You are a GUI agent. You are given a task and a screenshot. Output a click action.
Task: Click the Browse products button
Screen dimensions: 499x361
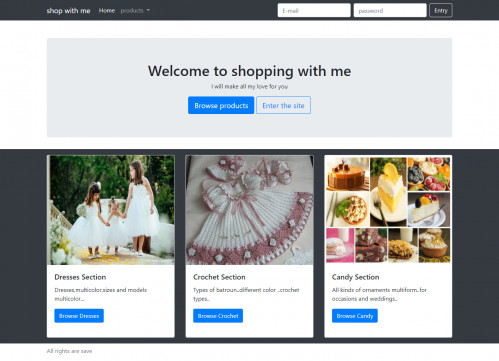pos(221,105)
